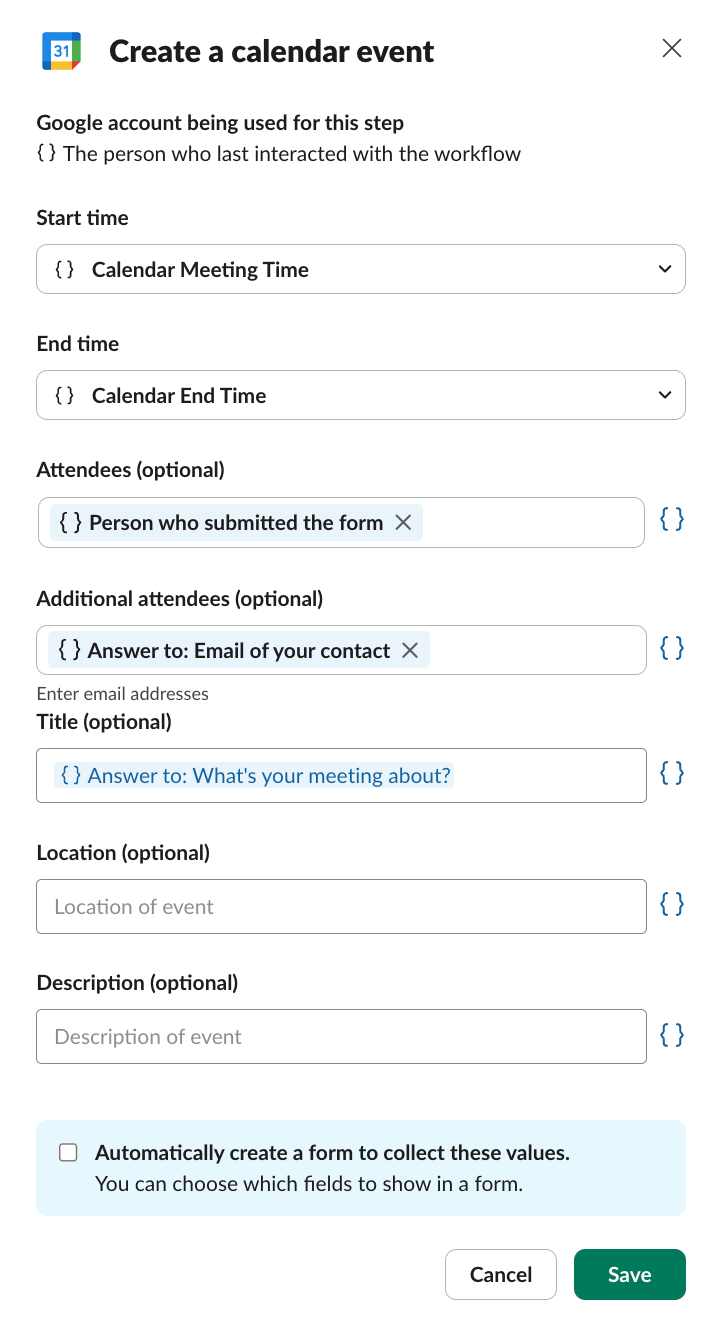Open the variable picker for Additional attendees
Image resolution: width=720 pixels, height=1326 pixels.
tap(671, 648)
